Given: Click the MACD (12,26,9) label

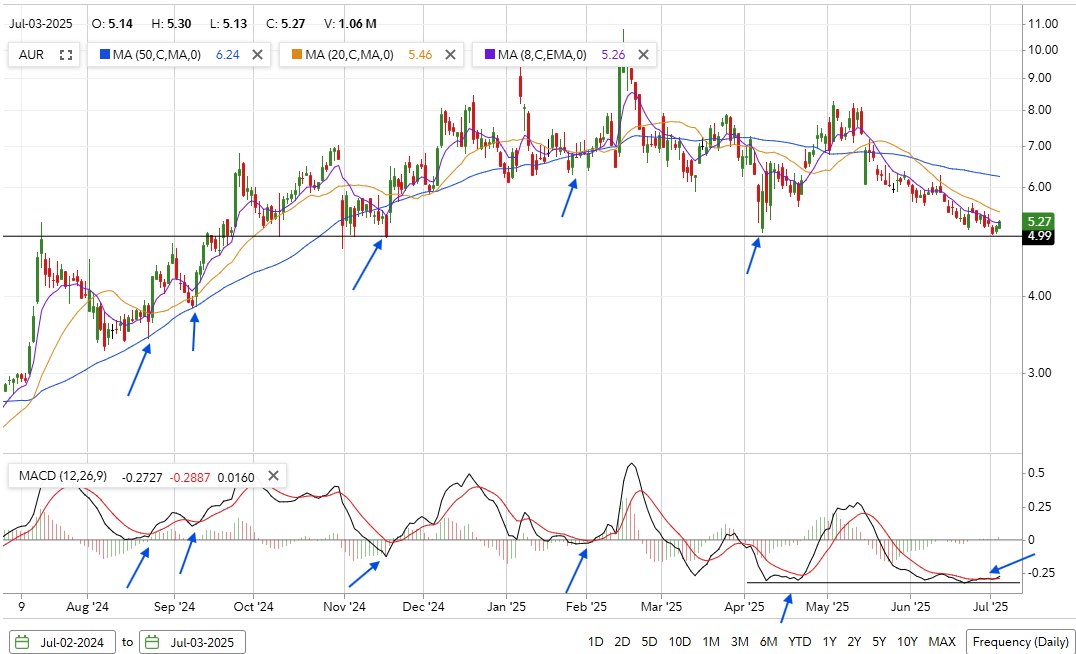Looking at the screenshot, I should tap(62, 476).
